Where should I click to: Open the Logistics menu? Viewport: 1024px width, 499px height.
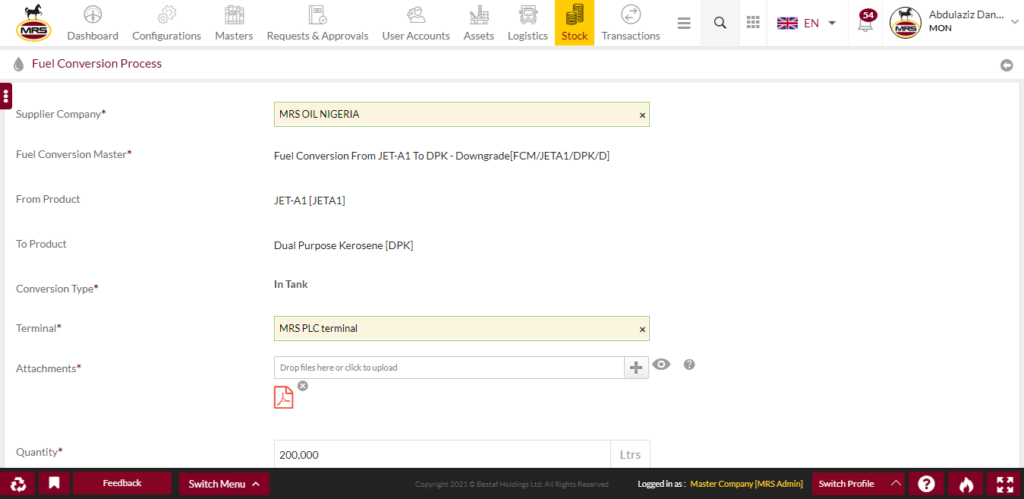[x=528, y=24]
